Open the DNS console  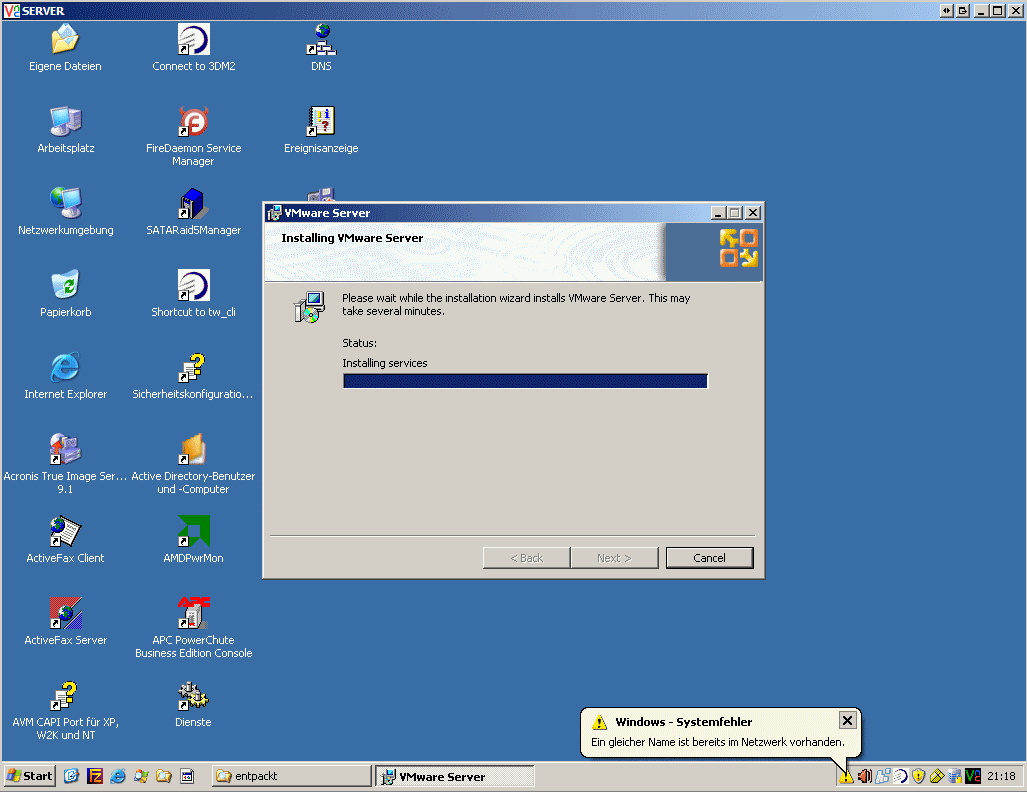tap(321, 38)
